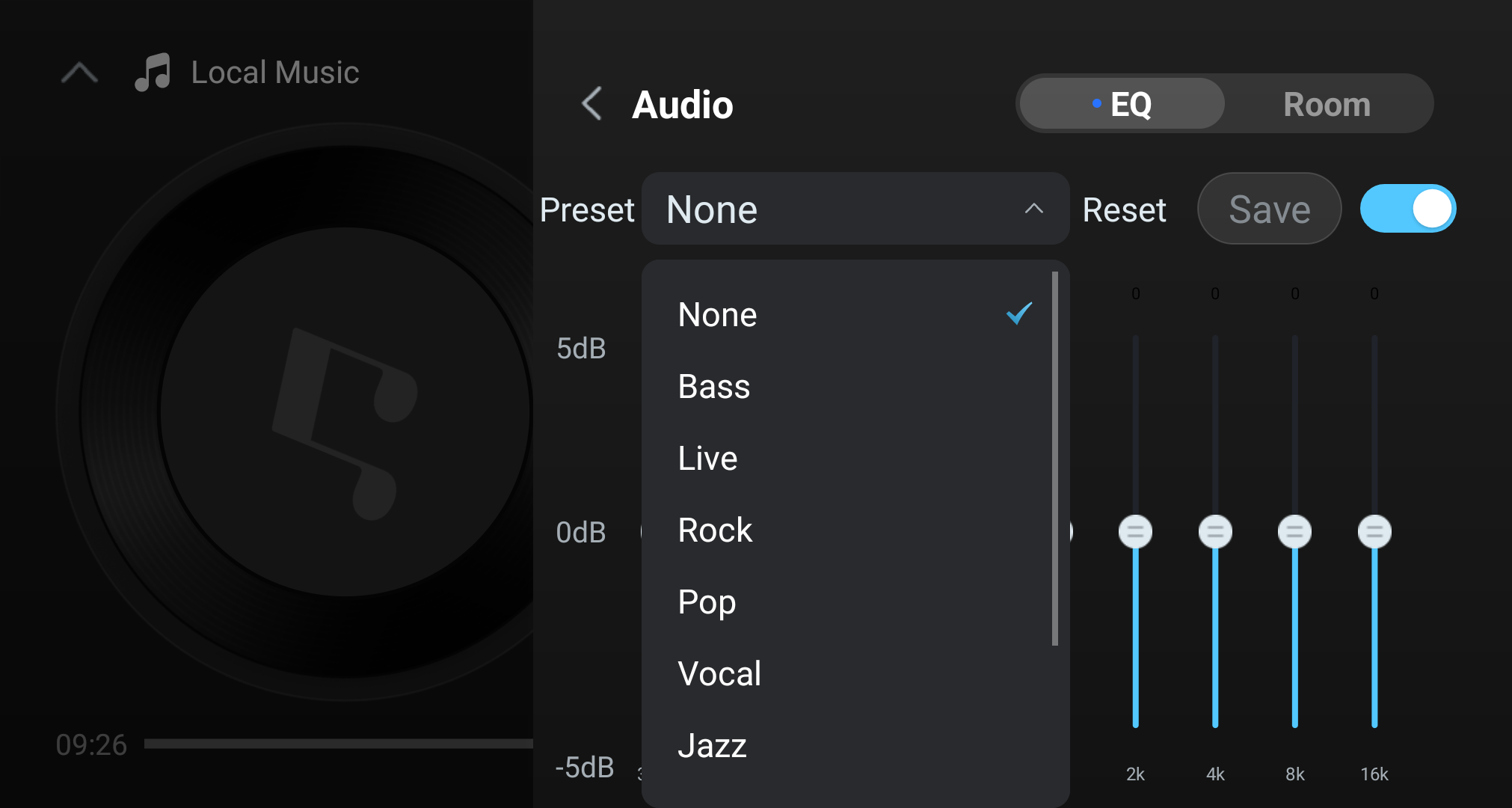This screenshot has height=808, width=1512.
Task: Click the 09:26 elapsed time
Action: 91,745
